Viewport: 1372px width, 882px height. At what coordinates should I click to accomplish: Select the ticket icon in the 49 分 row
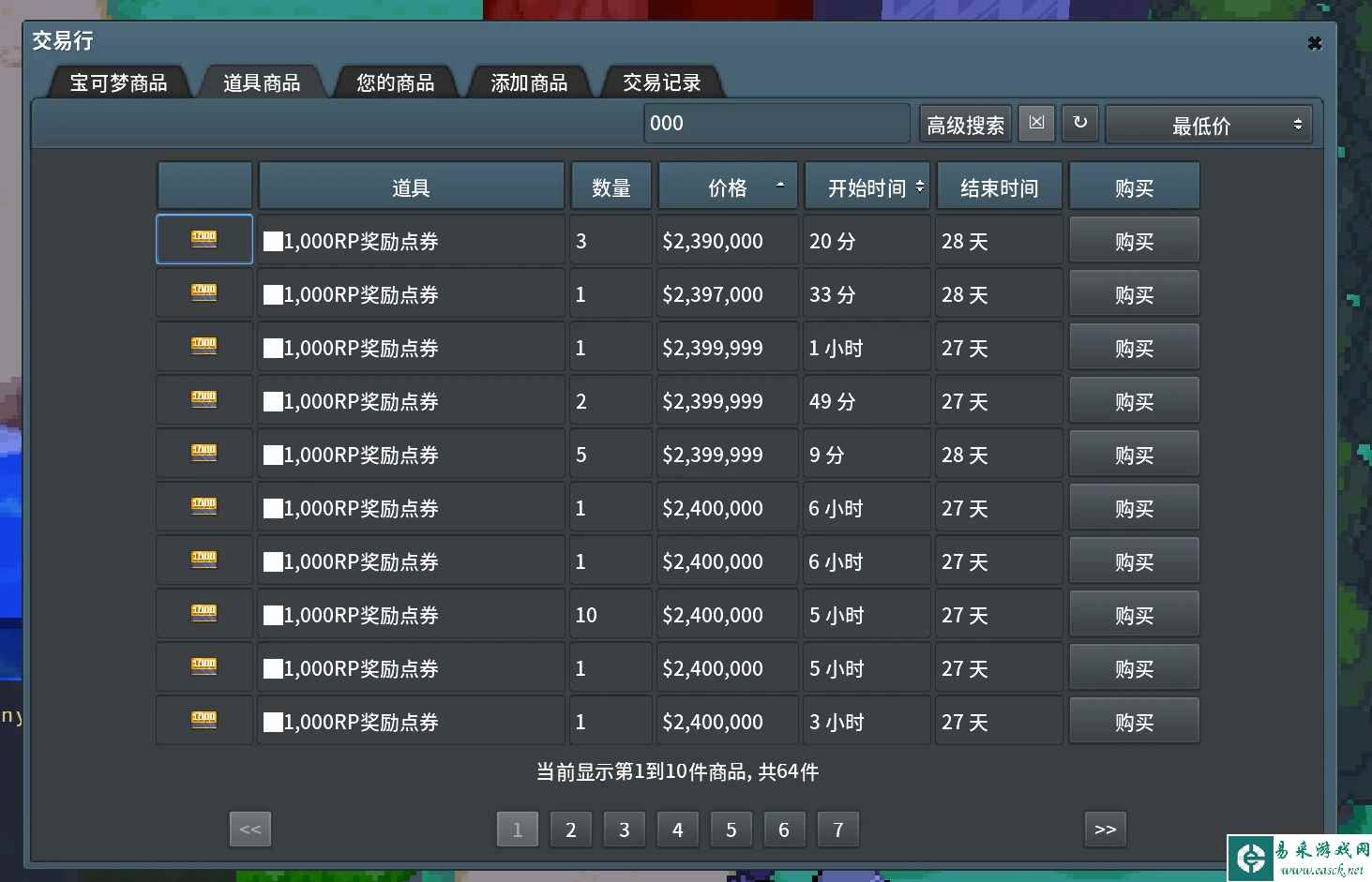tap(204, 399)
